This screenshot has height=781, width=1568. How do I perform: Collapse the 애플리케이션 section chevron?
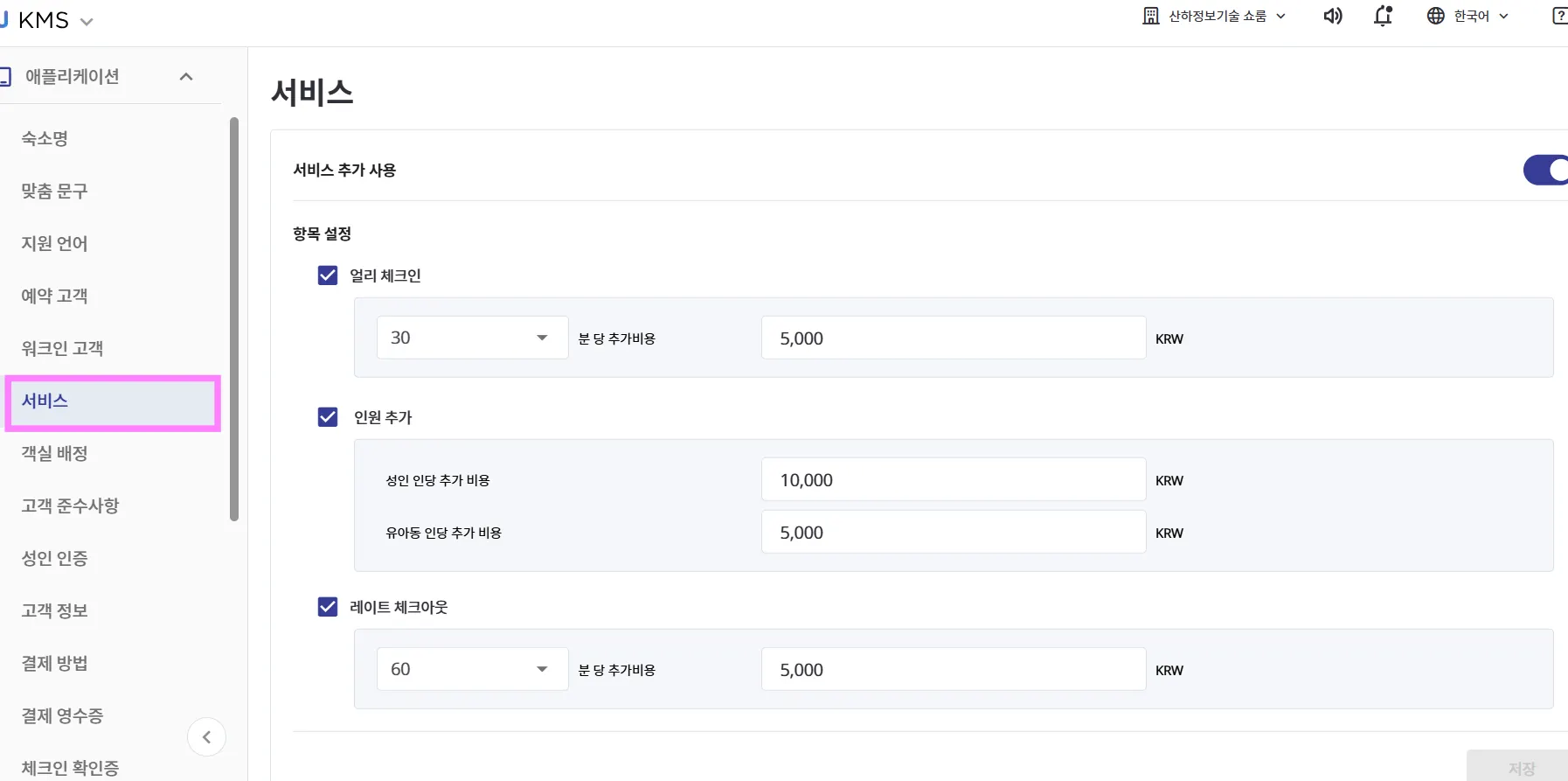186,77
